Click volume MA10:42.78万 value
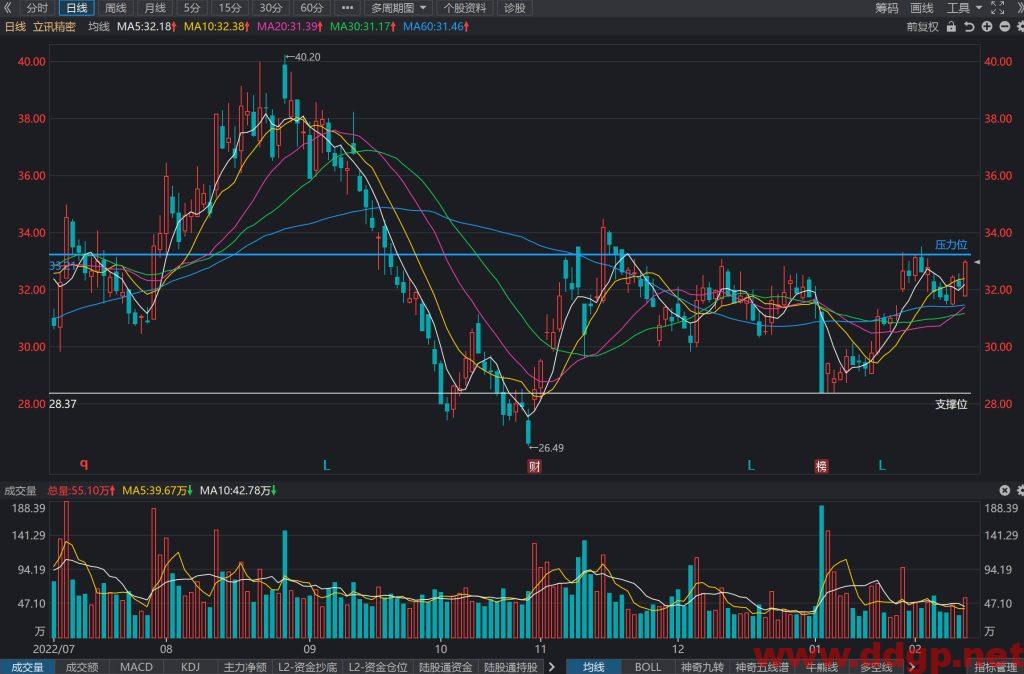 (238, 490)
